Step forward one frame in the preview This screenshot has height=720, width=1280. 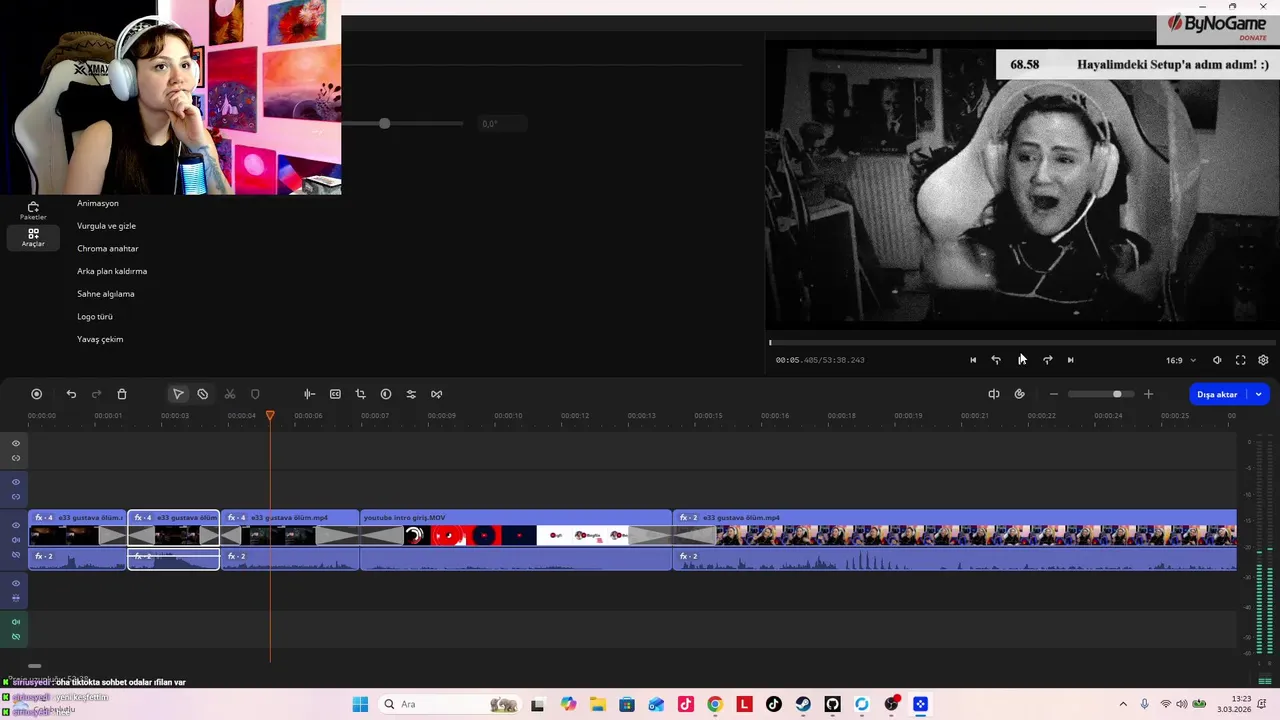coord(1047,360)
